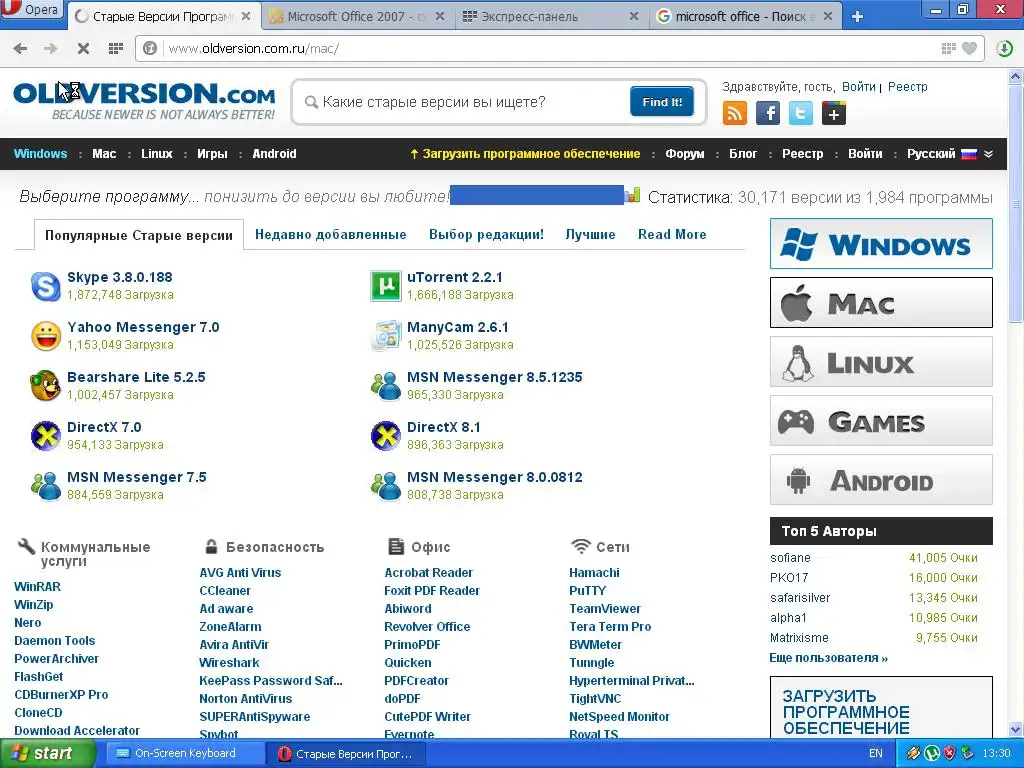Click in the old versions search field
1024x768 pixels.
pos(464,102)
